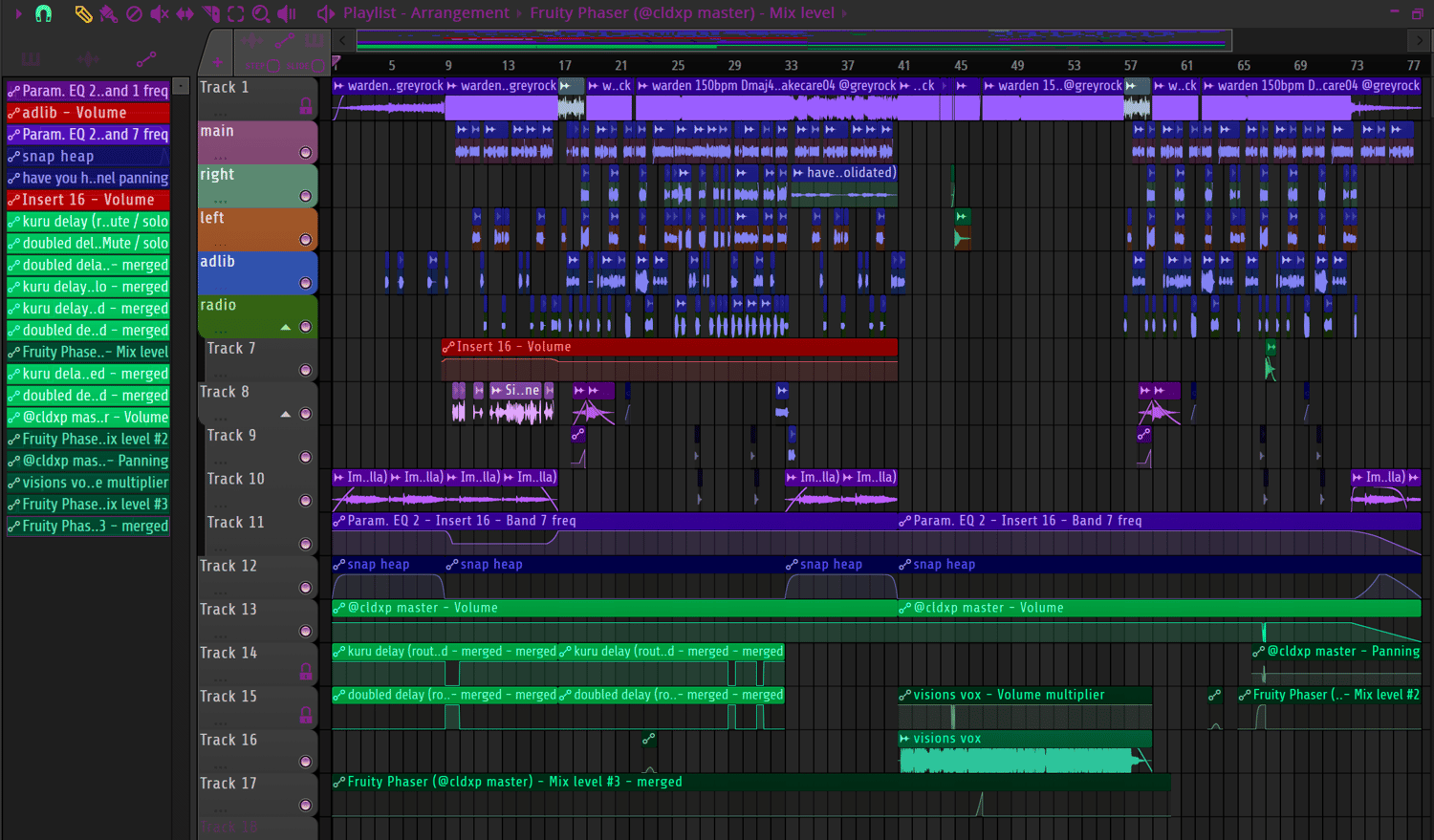The height and width of the screenshot is (840, 1434).
Task: Select the Track 16 header
Action: tap(257, 750)
